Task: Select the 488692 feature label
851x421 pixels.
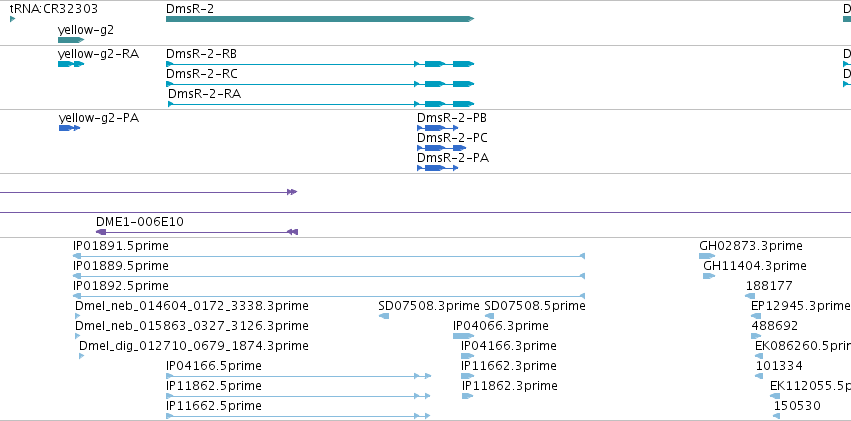Action: tap(775, 326)
